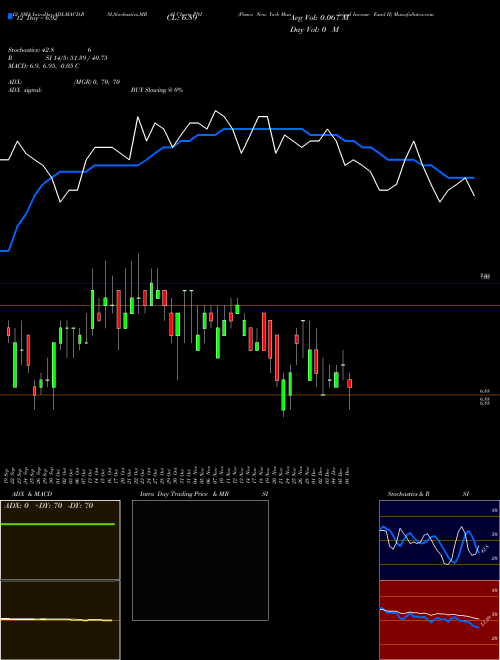The image size is (500, 660).
Task: Open the blue Stochastics chart panel
Action: [x=439, y=540]
